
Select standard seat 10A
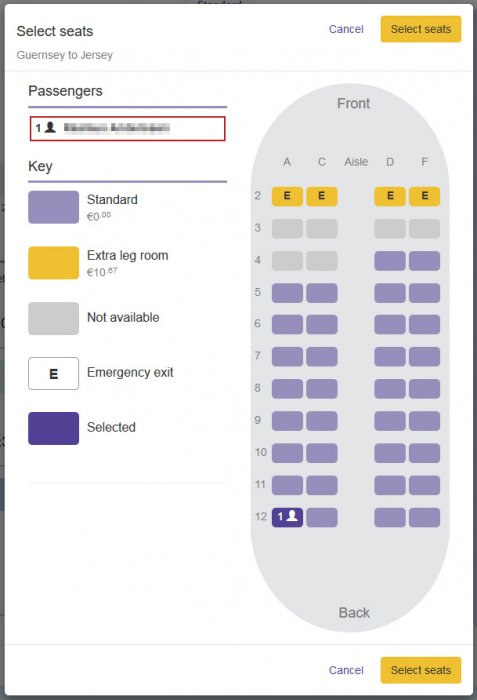pyautogui.click(x=287, y=453)
